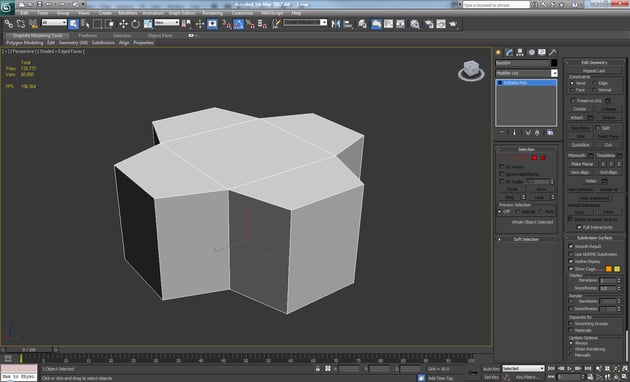Viewport: 630px width, 382px height.
Task: Activate the Select Object tool
Action: point(74,24)
